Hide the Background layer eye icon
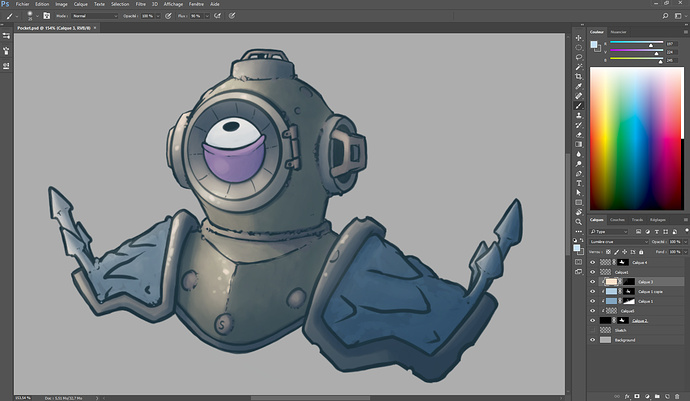This screenshot has width=690, height=401. tap(592, 340)
